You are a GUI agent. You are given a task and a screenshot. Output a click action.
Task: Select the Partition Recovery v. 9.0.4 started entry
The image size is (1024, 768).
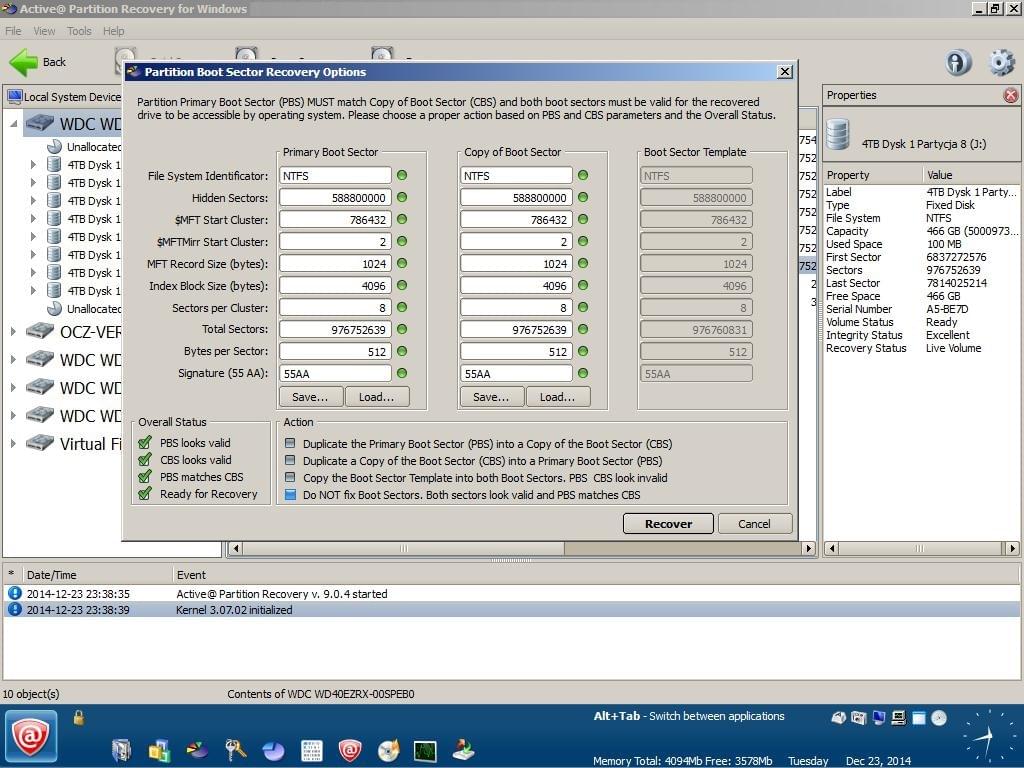pos(511,594)
